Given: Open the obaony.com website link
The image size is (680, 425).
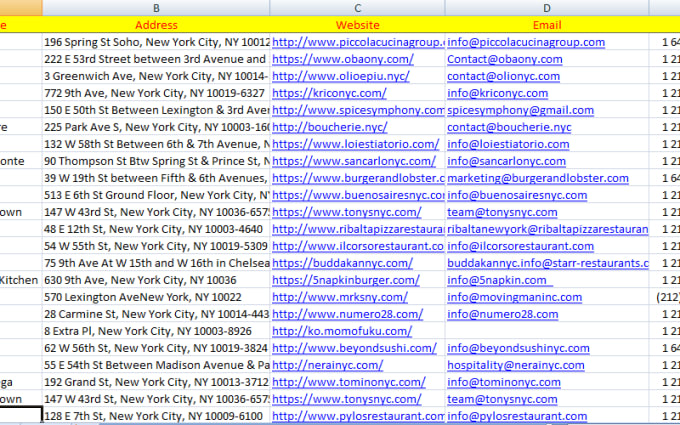Looking at the screenshot, I should (x=343, y=59).
